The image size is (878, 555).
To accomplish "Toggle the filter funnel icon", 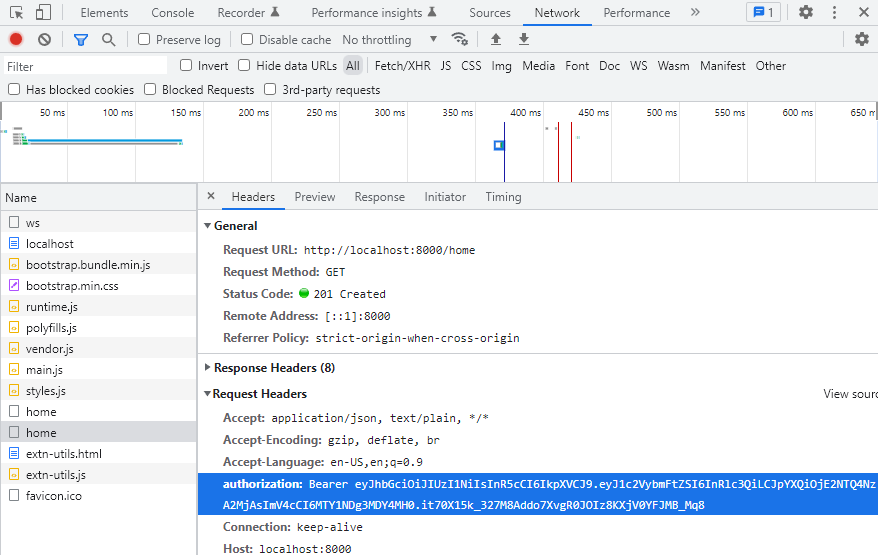I will tap(81, 39).
